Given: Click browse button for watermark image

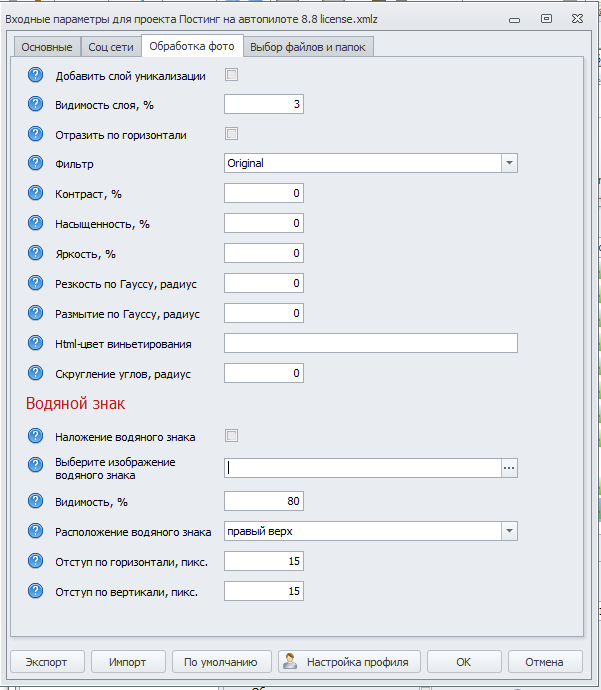Looking at the screenshot, I should coord(509,467).
